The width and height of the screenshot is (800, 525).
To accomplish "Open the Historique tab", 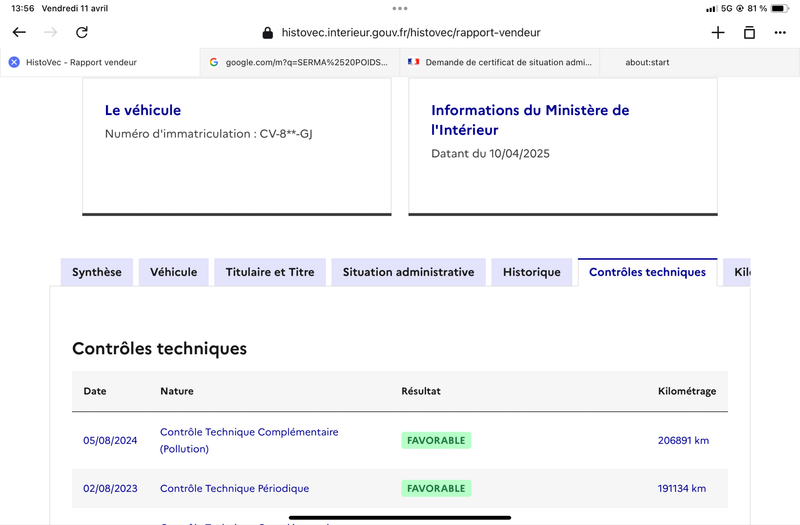I will 532,272.
